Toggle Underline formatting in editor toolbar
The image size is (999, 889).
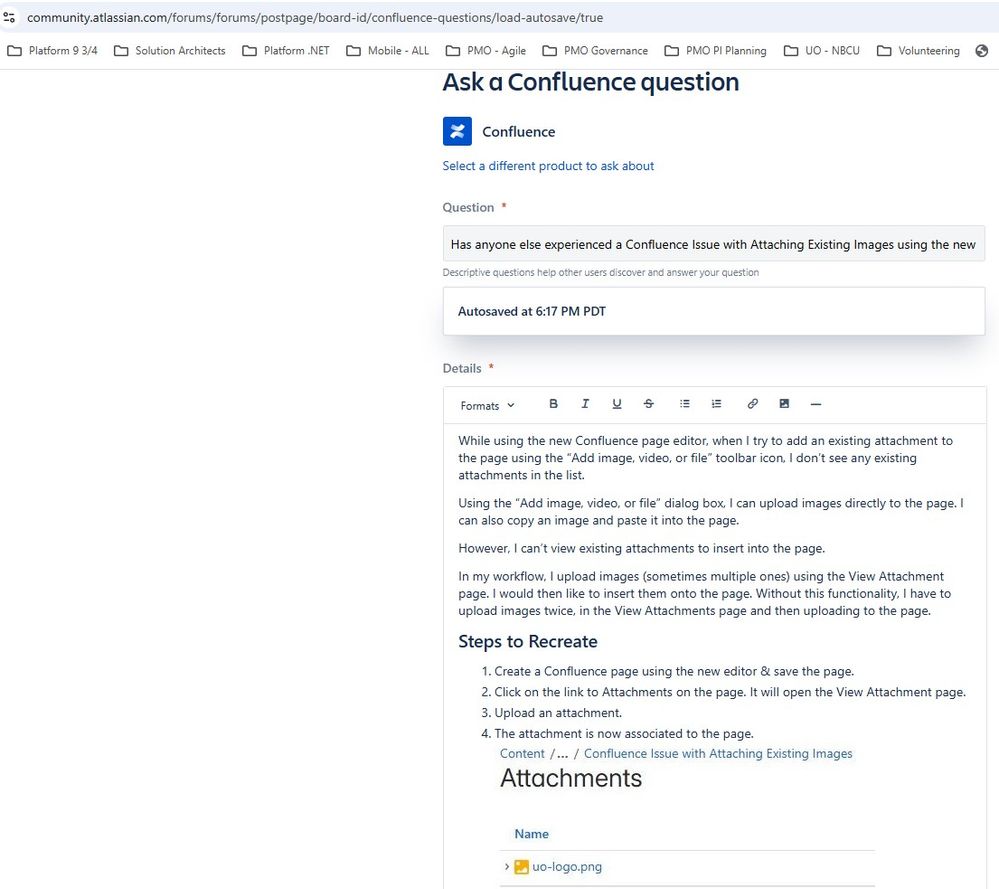click(x=617, y=404)
